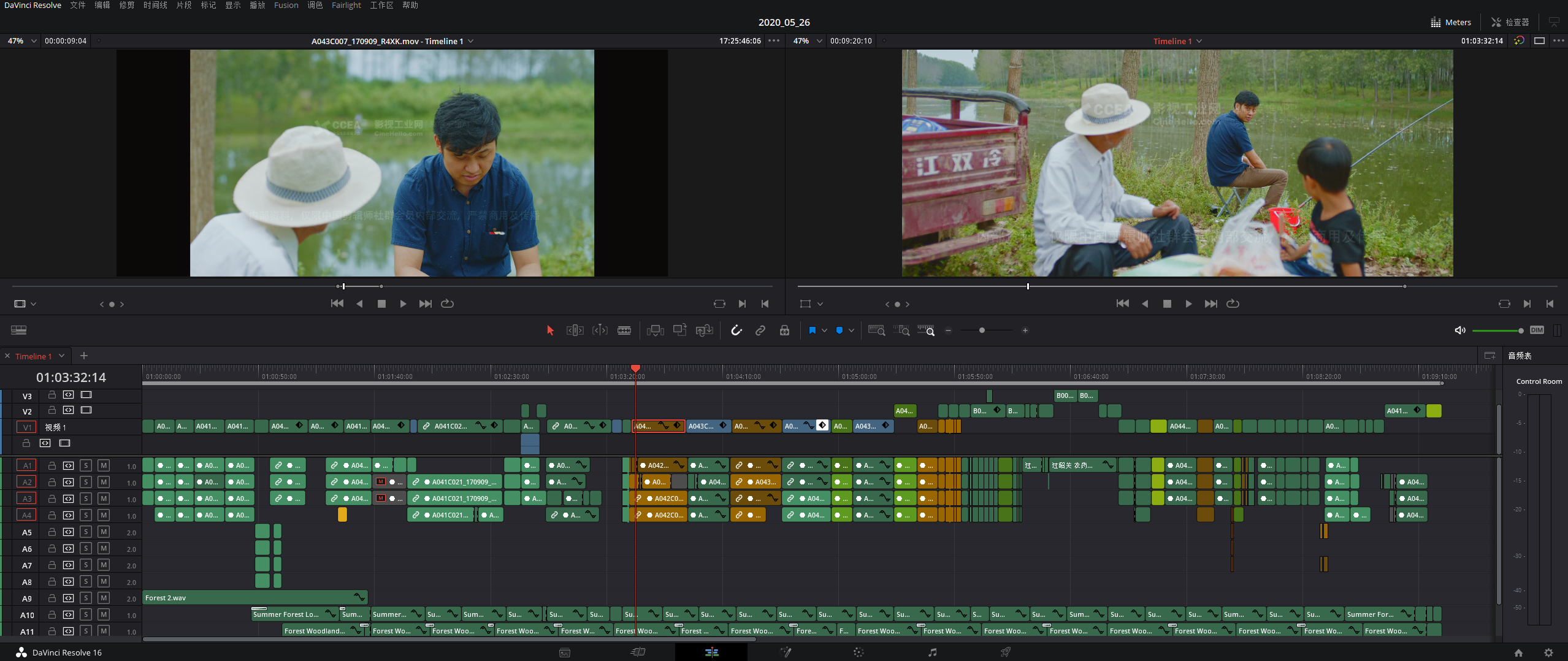Screen dimensions: 1568x661
Task: Select the Blade edit mode tool
Action: (624, 330)
